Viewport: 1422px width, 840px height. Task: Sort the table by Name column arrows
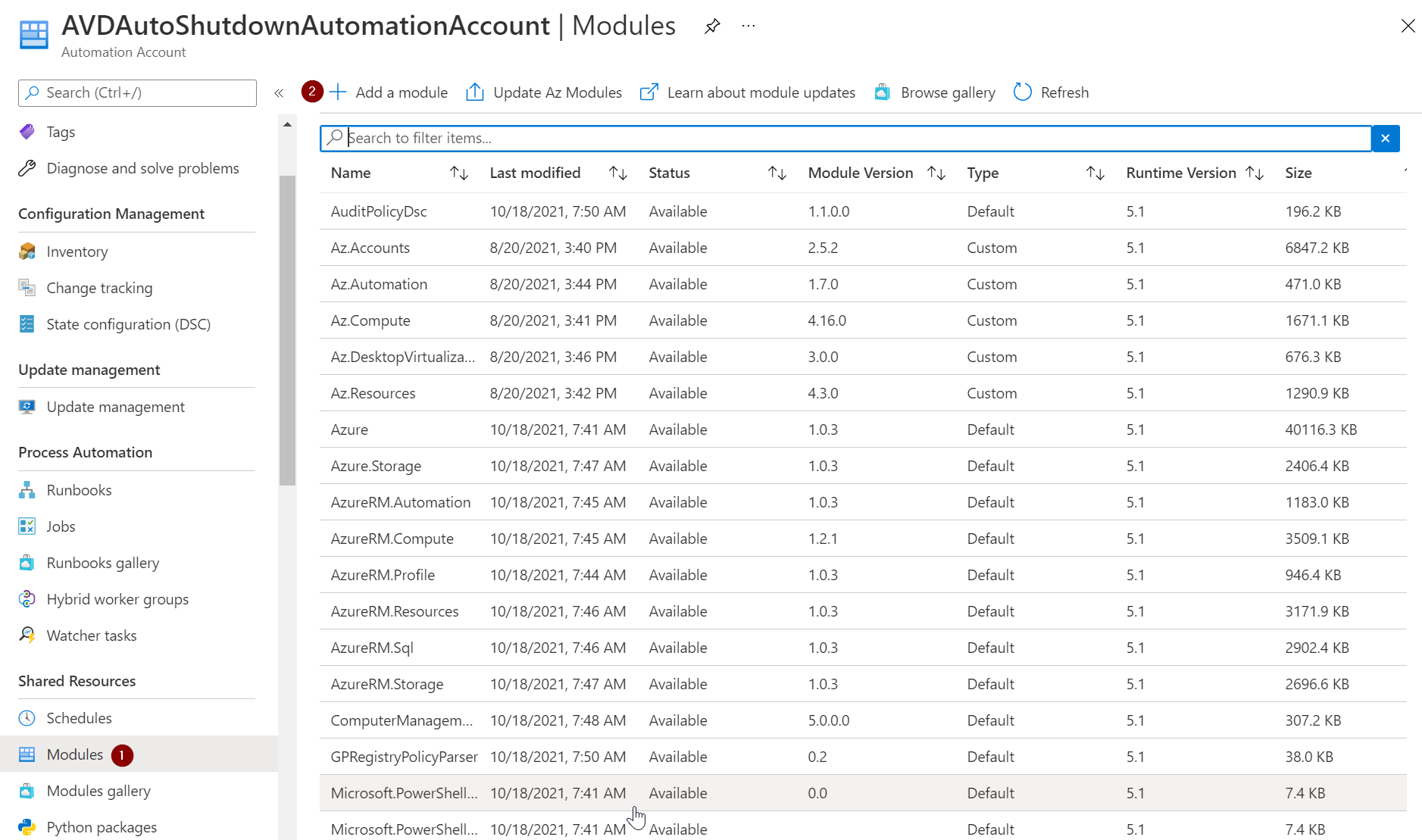(459, 173)
